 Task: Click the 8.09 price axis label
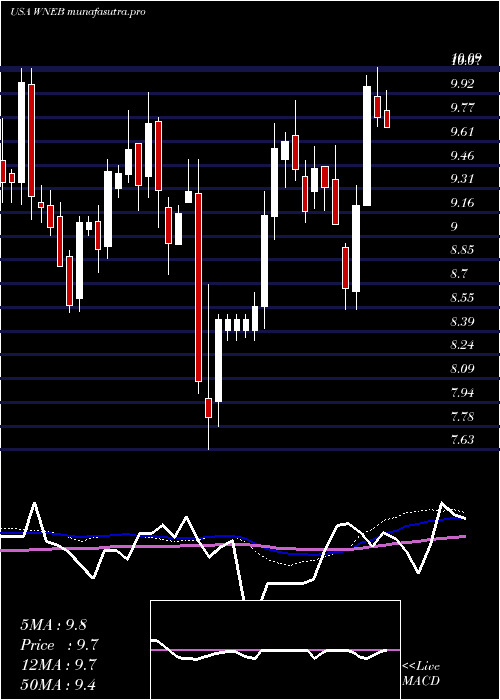tap(463, 369)
